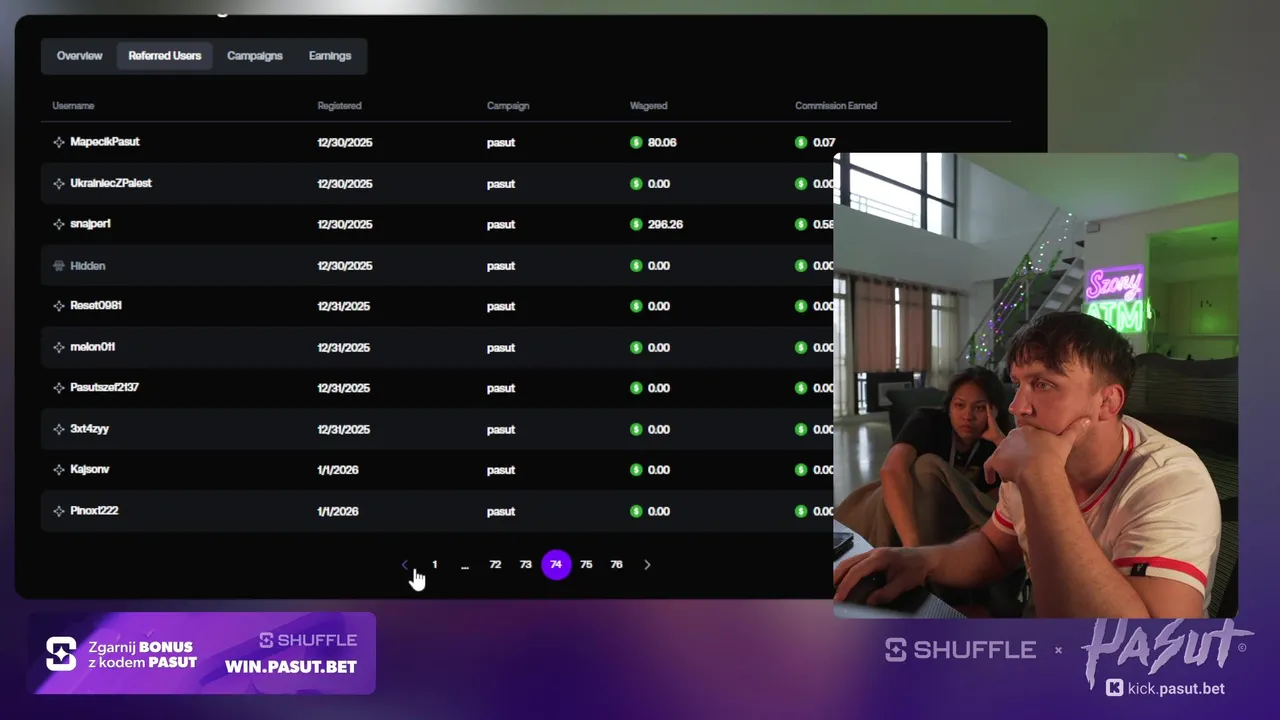Screen dimensions: 1280x720
Task: Go to the next page with right chevron
Action: [647, 565]
